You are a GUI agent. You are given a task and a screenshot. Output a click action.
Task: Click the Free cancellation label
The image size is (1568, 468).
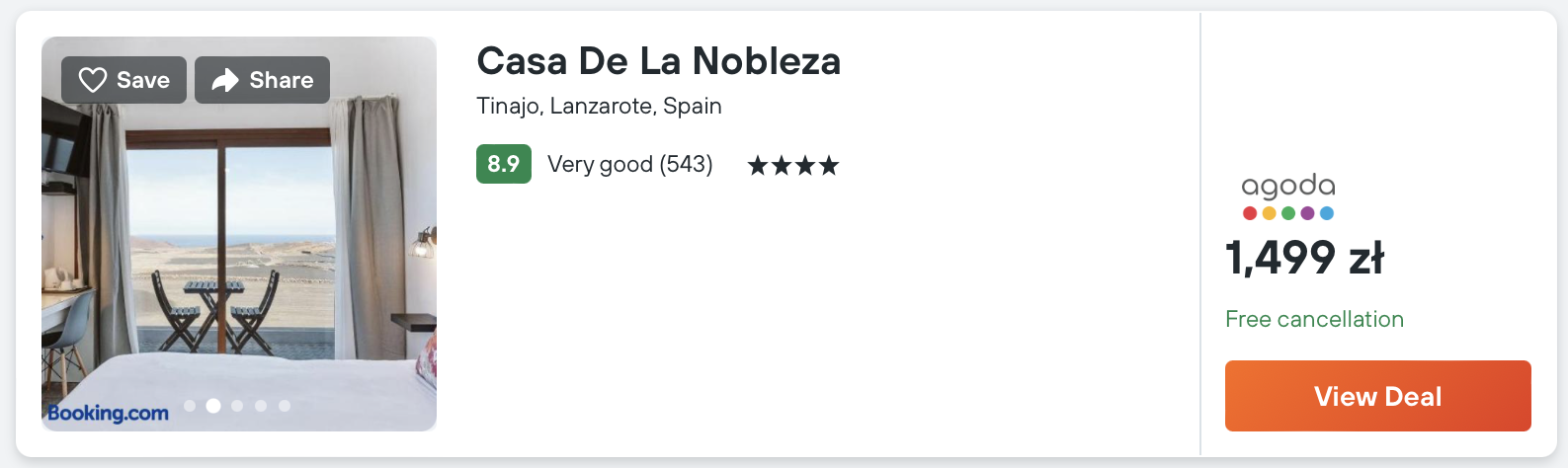pyautogui.click(x=1314, y=319)
